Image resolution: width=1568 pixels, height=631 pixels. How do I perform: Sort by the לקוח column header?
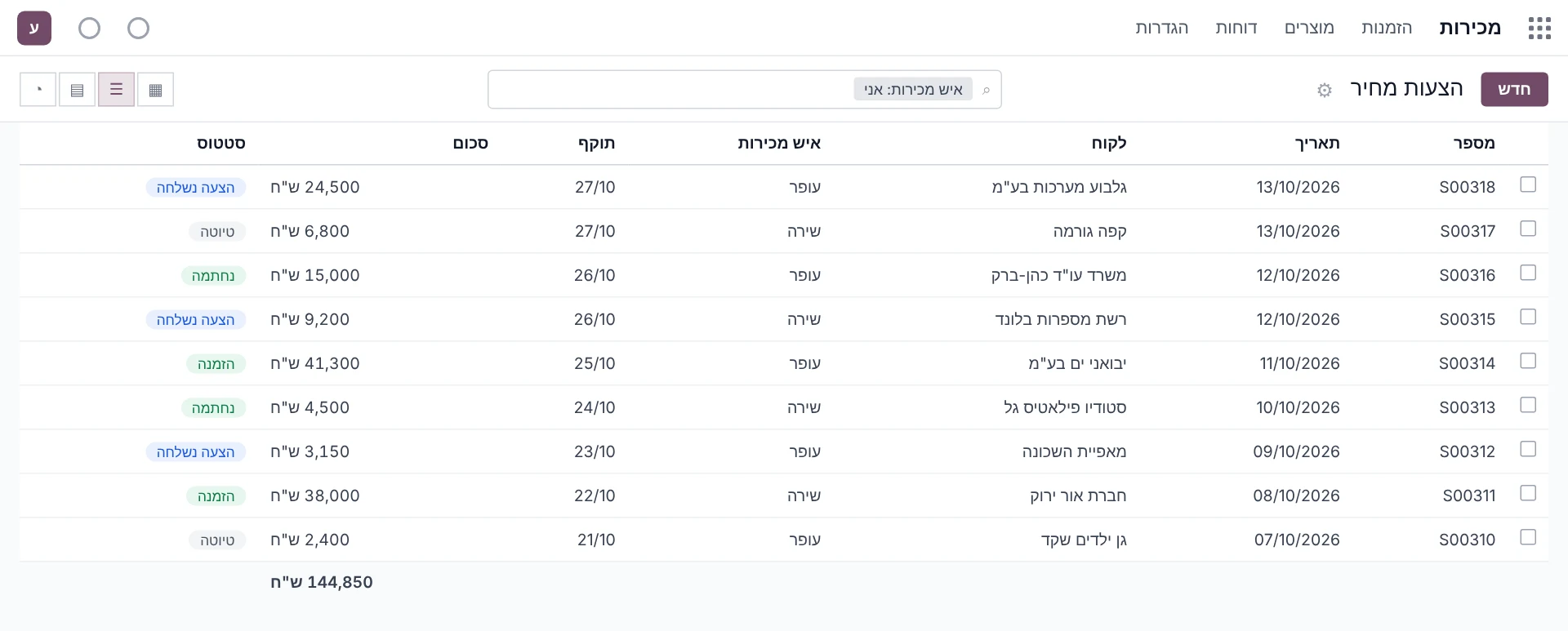(1109, 144)
